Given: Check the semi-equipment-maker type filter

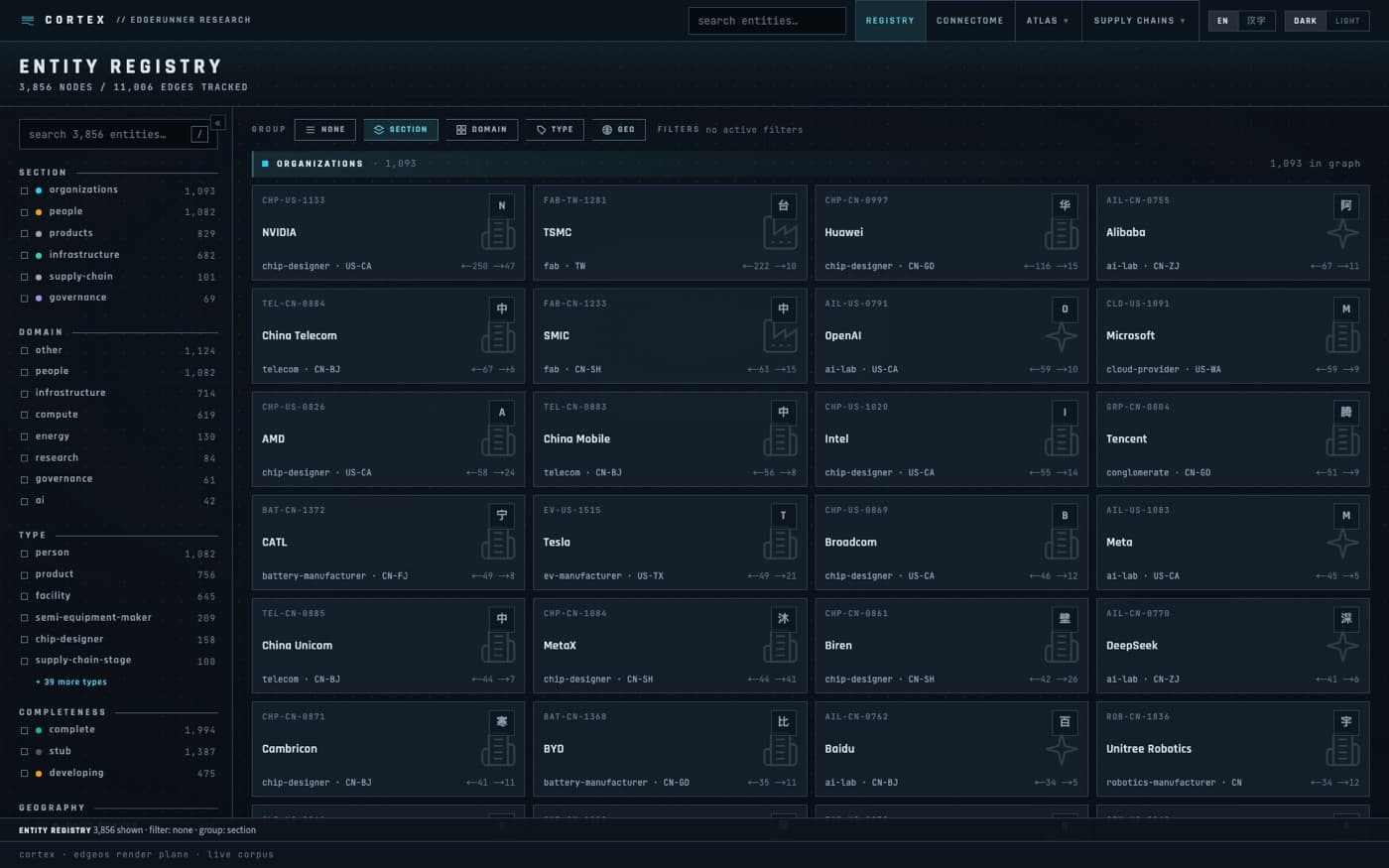Looking at the screenshot, I should coord(24,618).
